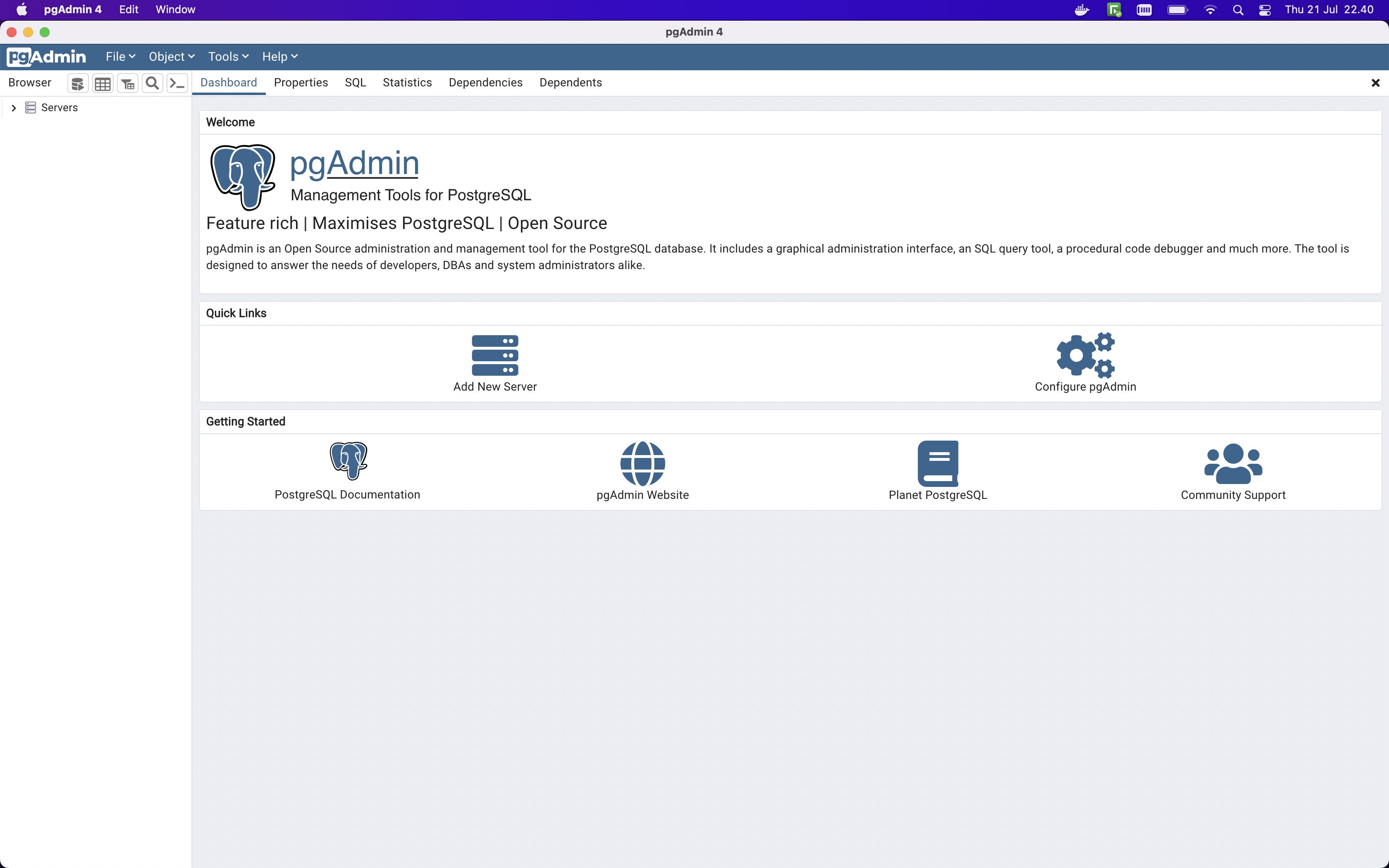Click the Dashboard tab
Viewport: 1389px width, 868px height.
229,82
